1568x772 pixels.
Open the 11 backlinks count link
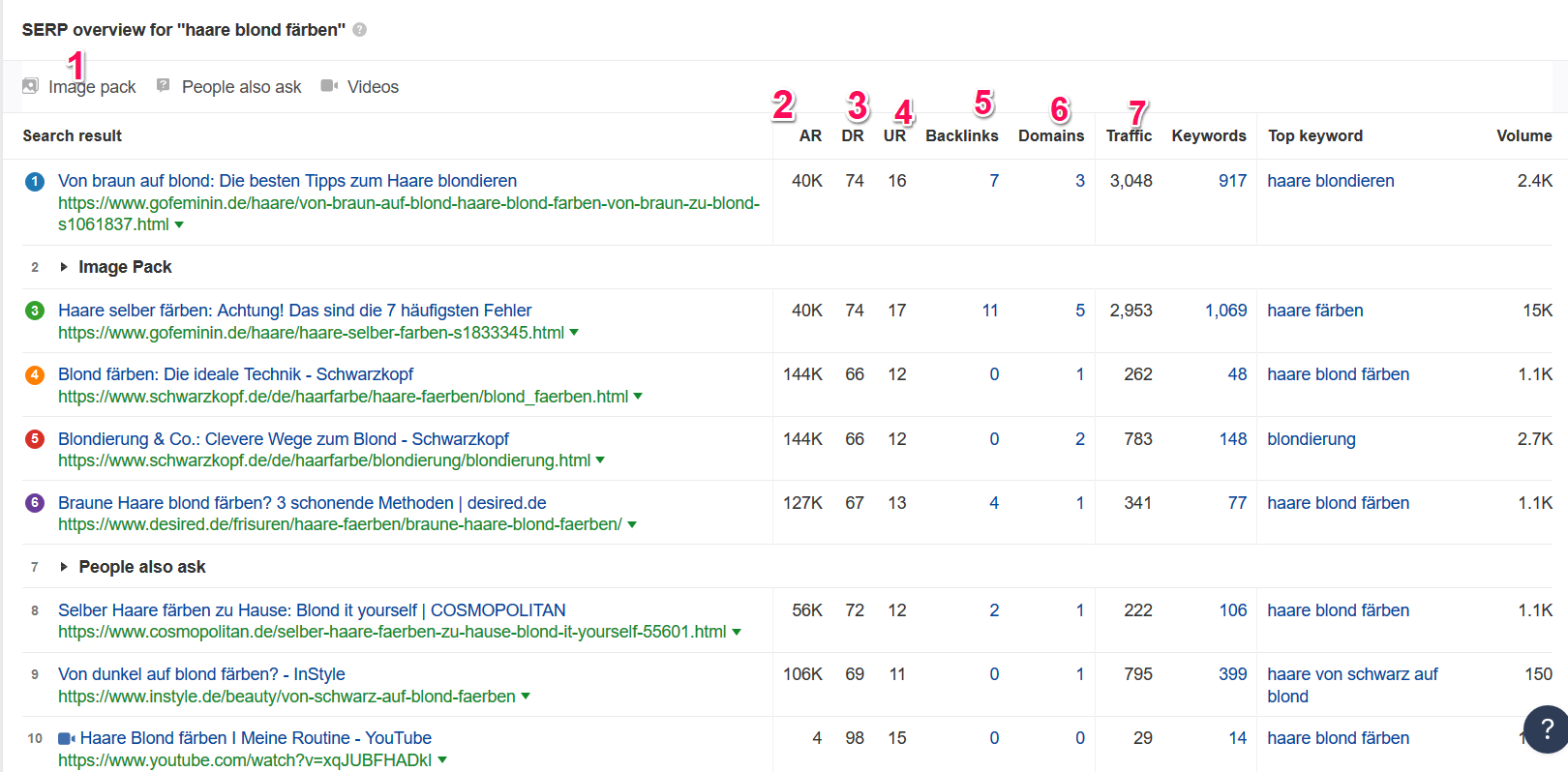pyautogui.click(x=990, y=311)
